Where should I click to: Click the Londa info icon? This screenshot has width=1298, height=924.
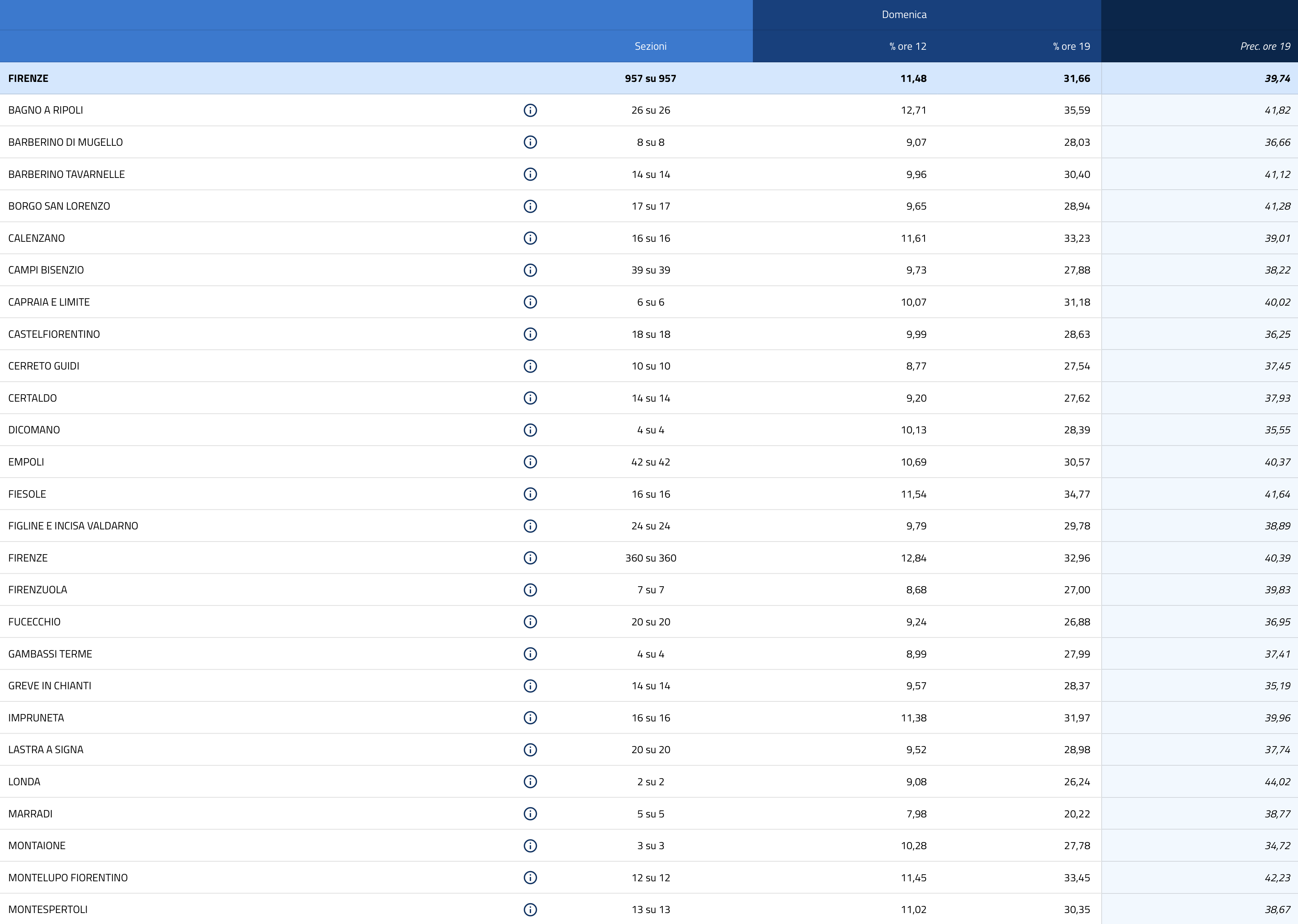point(530,782)
